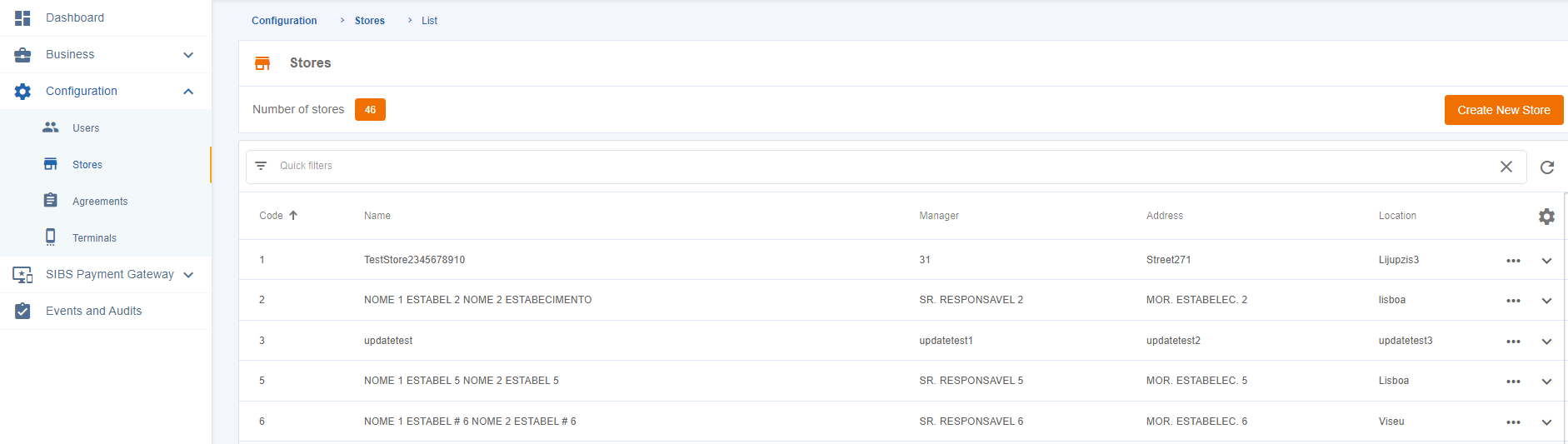
Task: Expand row details for Lisboa store code 5
Action: click(1546, 382)
